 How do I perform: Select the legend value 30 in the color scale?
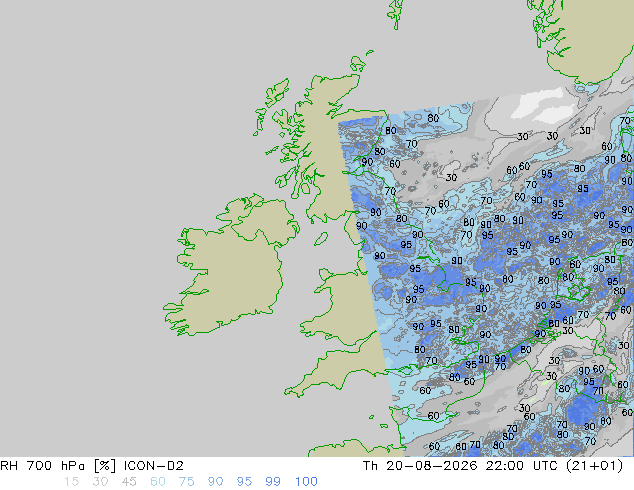point(100,482)
